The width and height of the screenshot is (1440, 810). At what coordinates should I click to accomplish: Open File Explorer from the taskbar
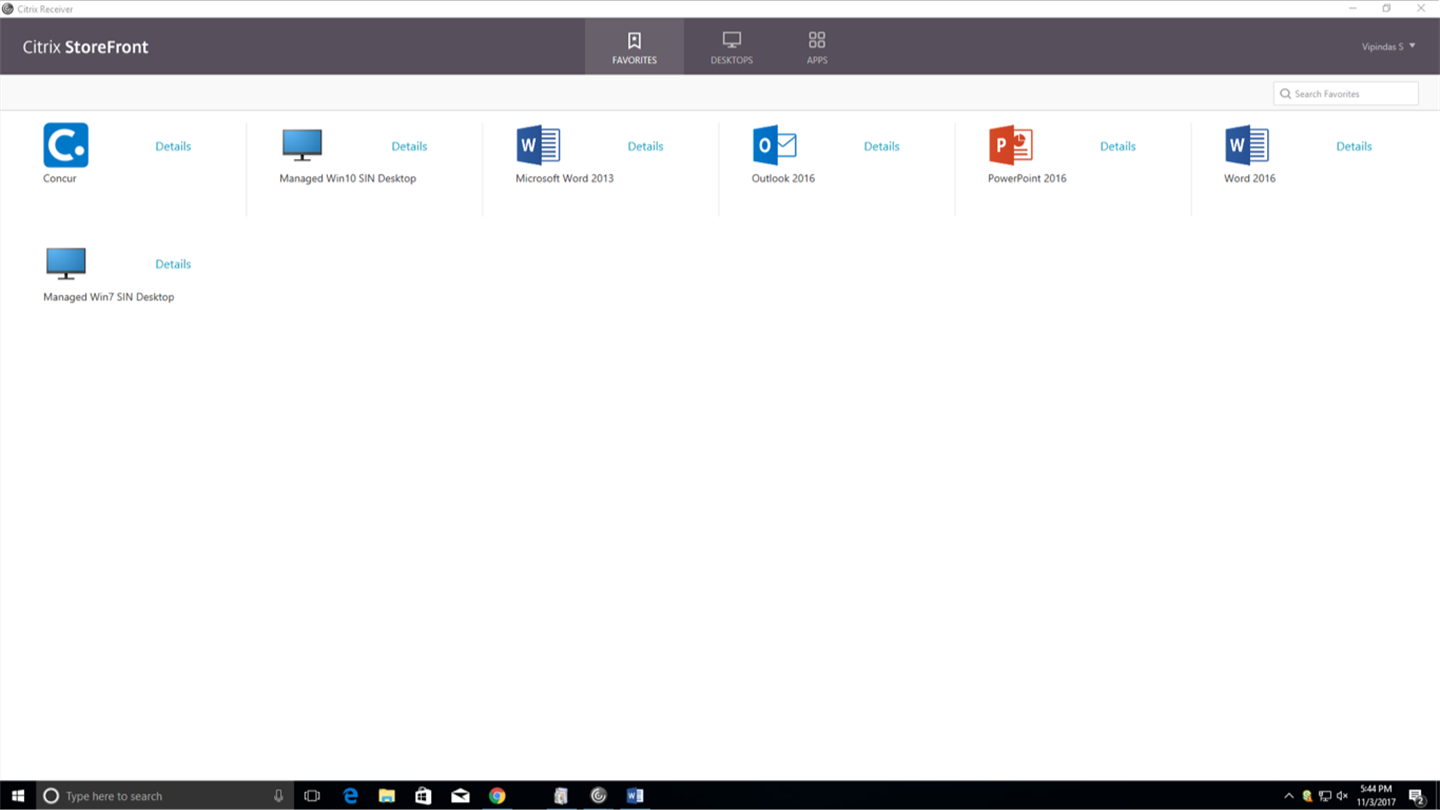387,796
